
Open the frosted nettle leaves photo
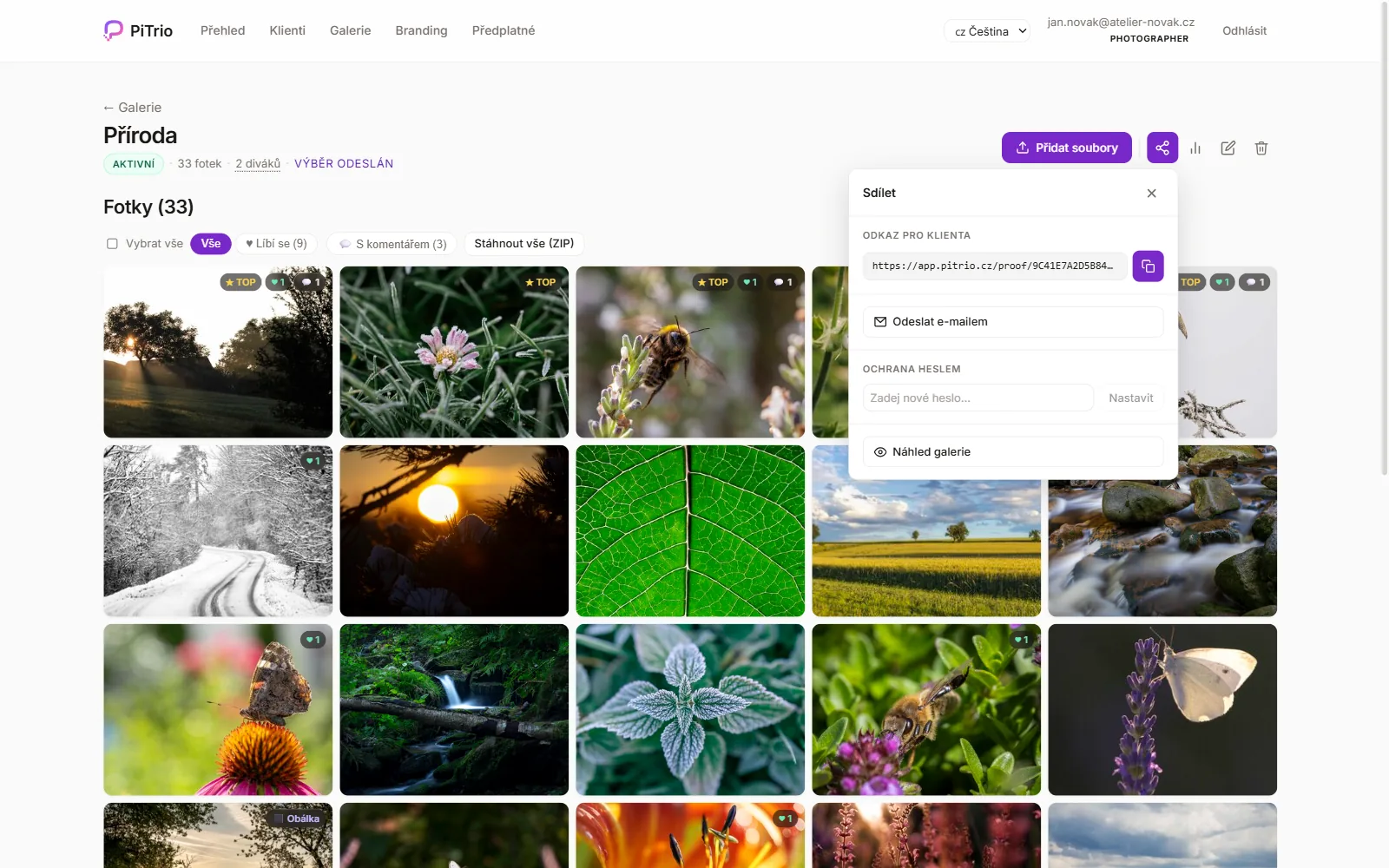click(x=690, y=710)
